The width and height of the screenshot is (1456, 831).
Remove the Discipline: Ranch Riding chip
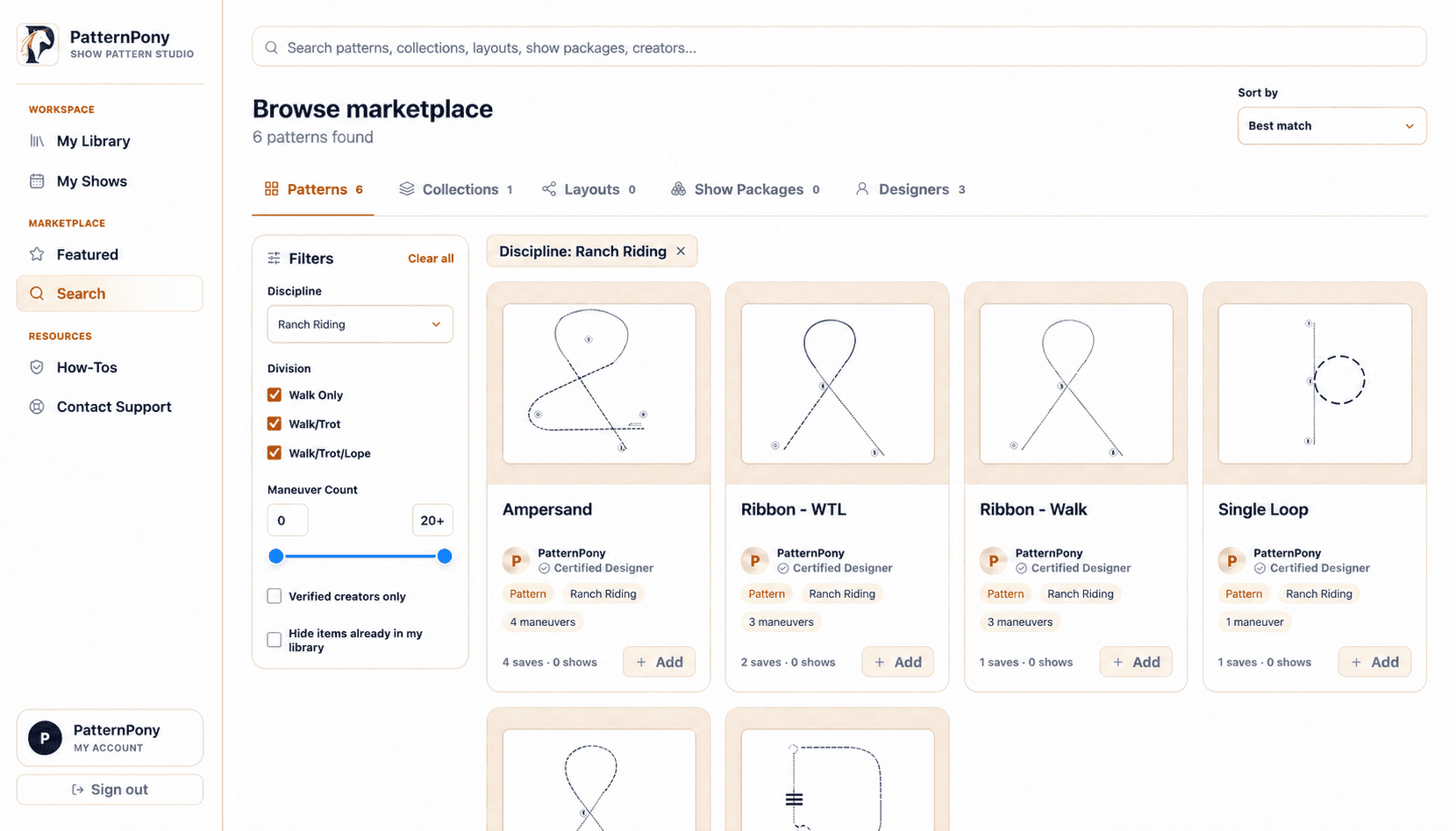point(681,252)
